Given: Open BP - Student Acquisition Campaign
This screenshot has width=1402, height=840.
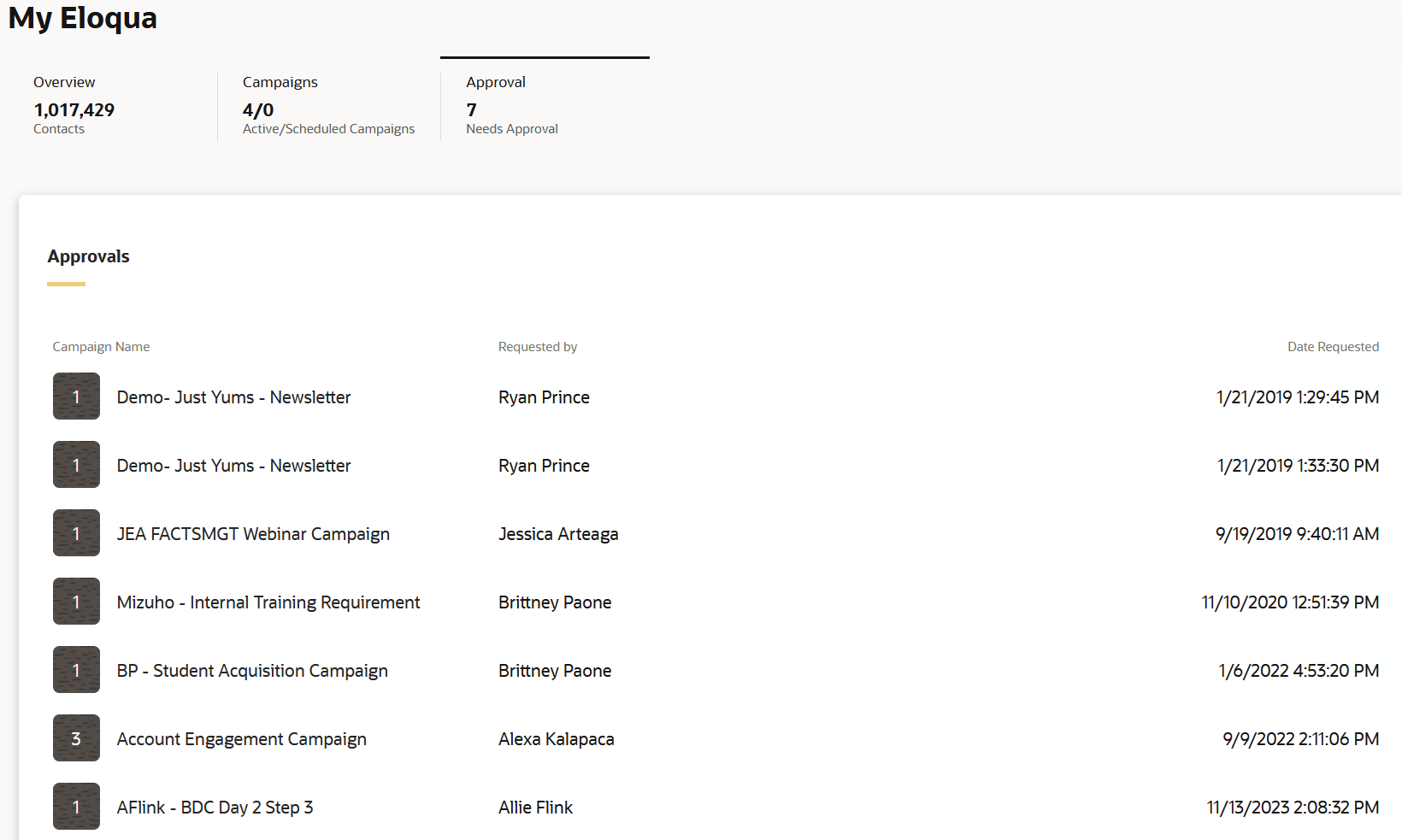Looking at the screenshot, I should point(252,671).
